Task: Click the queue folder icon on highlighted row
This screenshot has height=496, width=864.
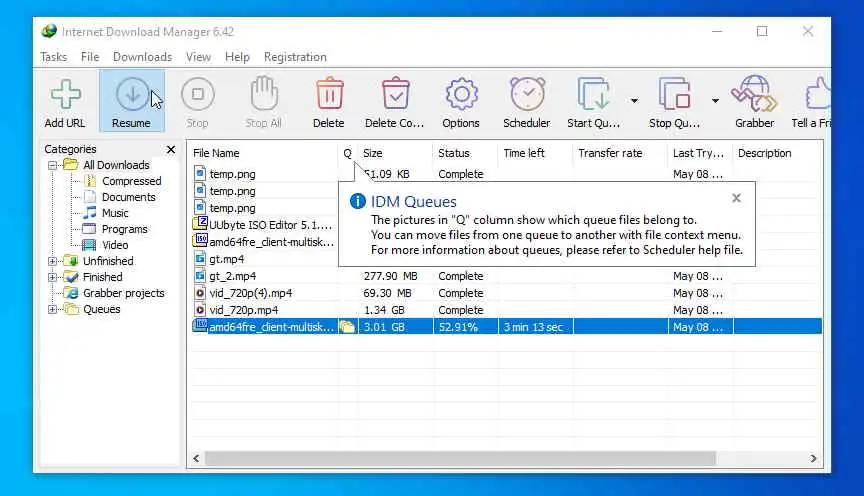Action: click(x=347, y=327)
